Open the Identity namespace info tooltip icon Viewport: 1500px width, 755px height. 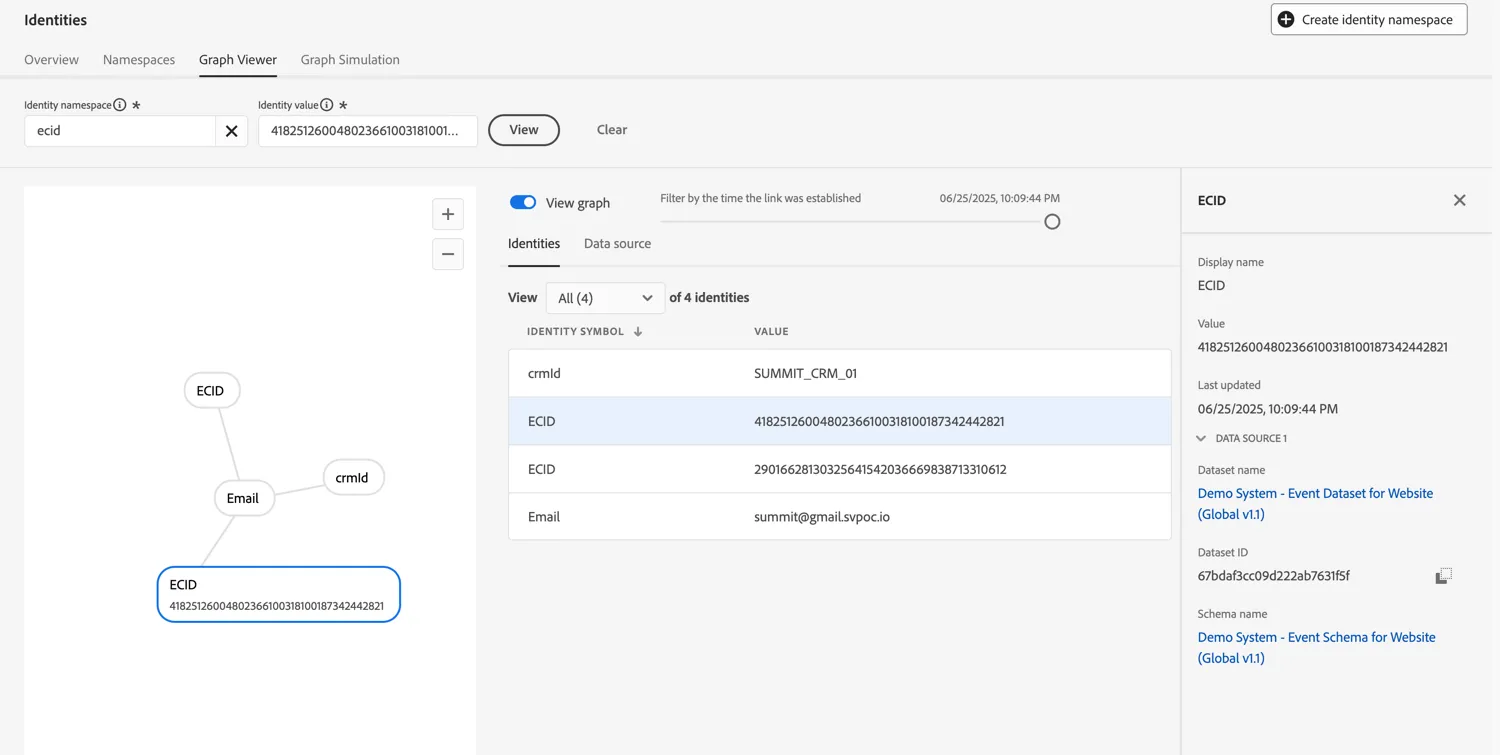120,105
